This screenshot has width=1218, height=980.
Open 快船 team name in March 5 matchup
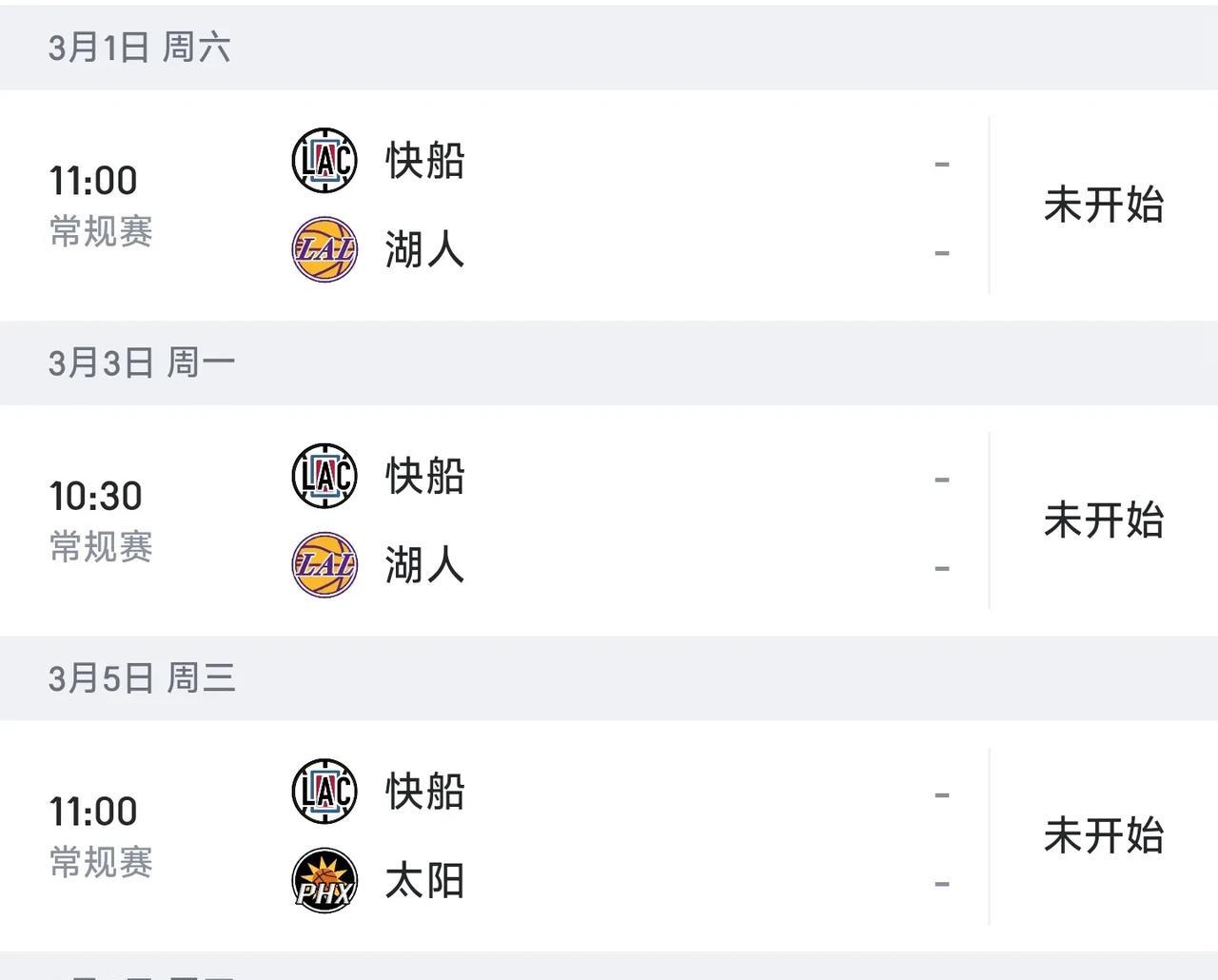425,792
